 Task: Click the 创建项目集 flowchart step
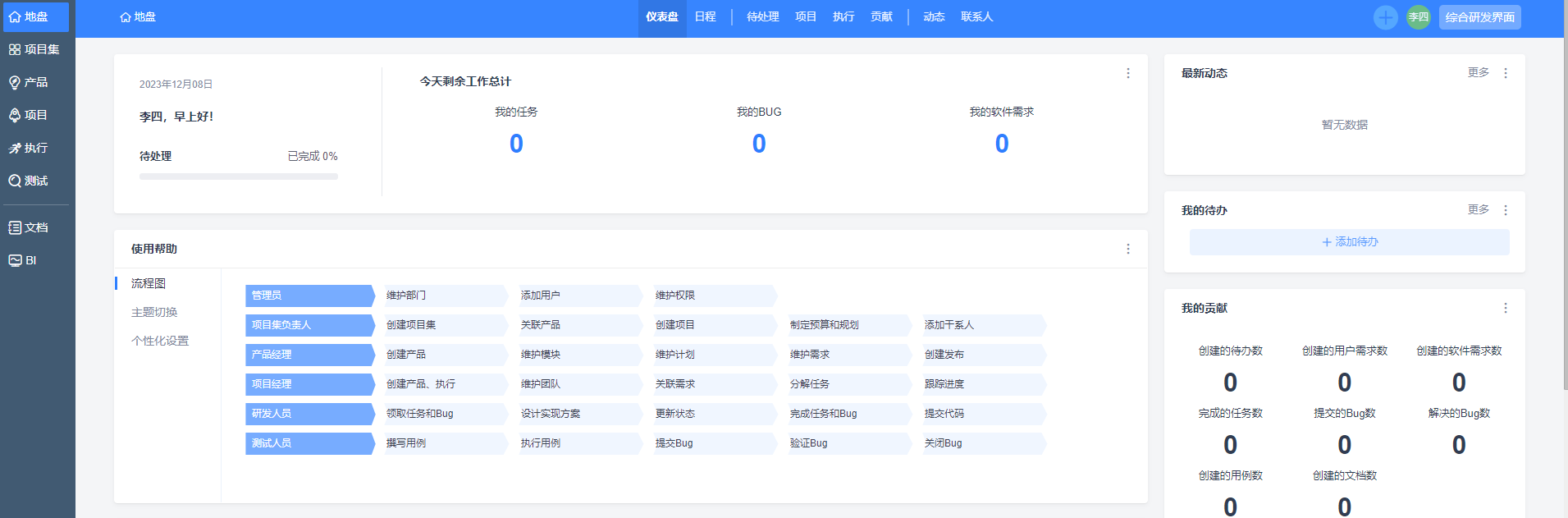tap(446, 325)
